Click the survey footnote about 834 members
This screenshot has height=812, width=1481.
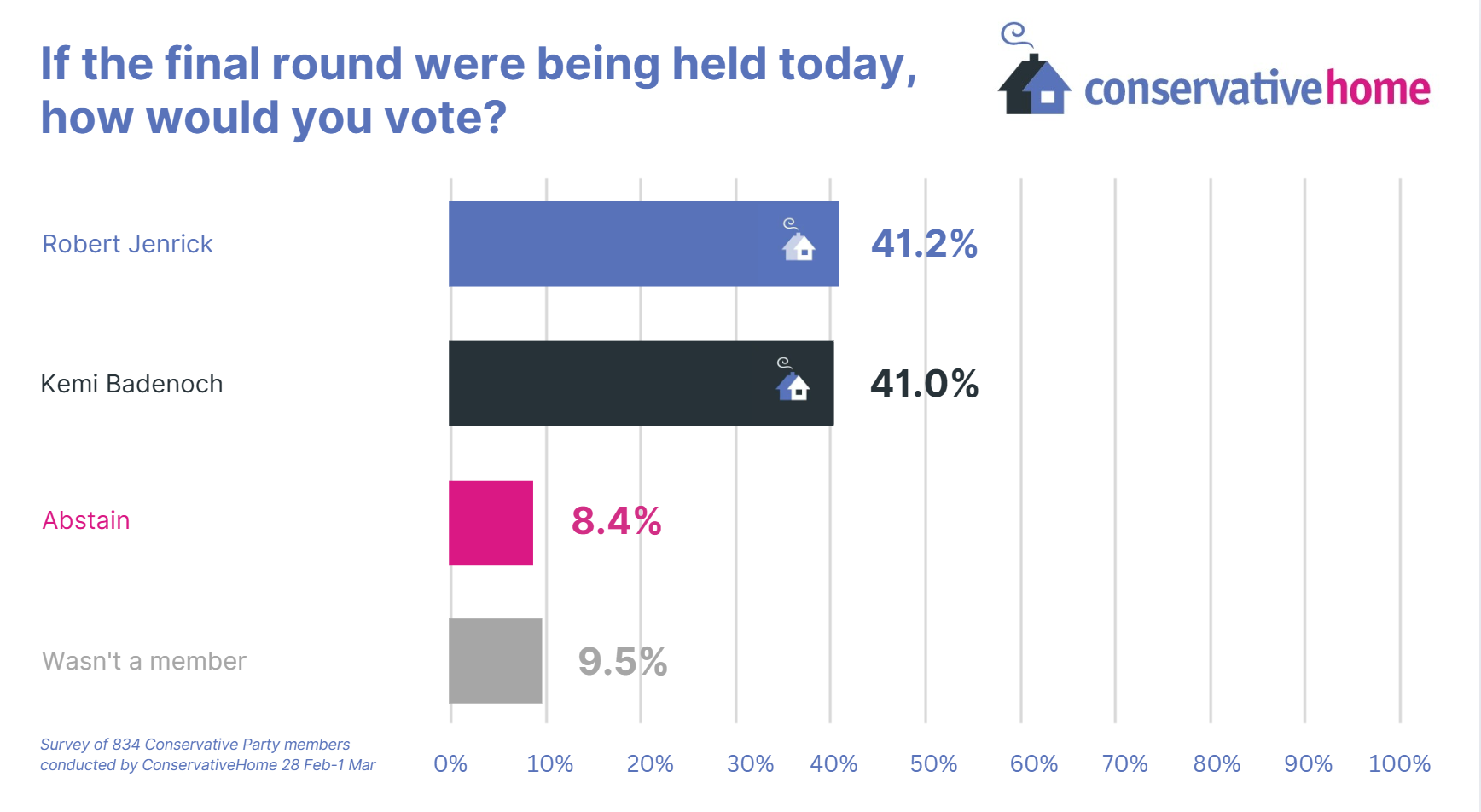point(207,755)
